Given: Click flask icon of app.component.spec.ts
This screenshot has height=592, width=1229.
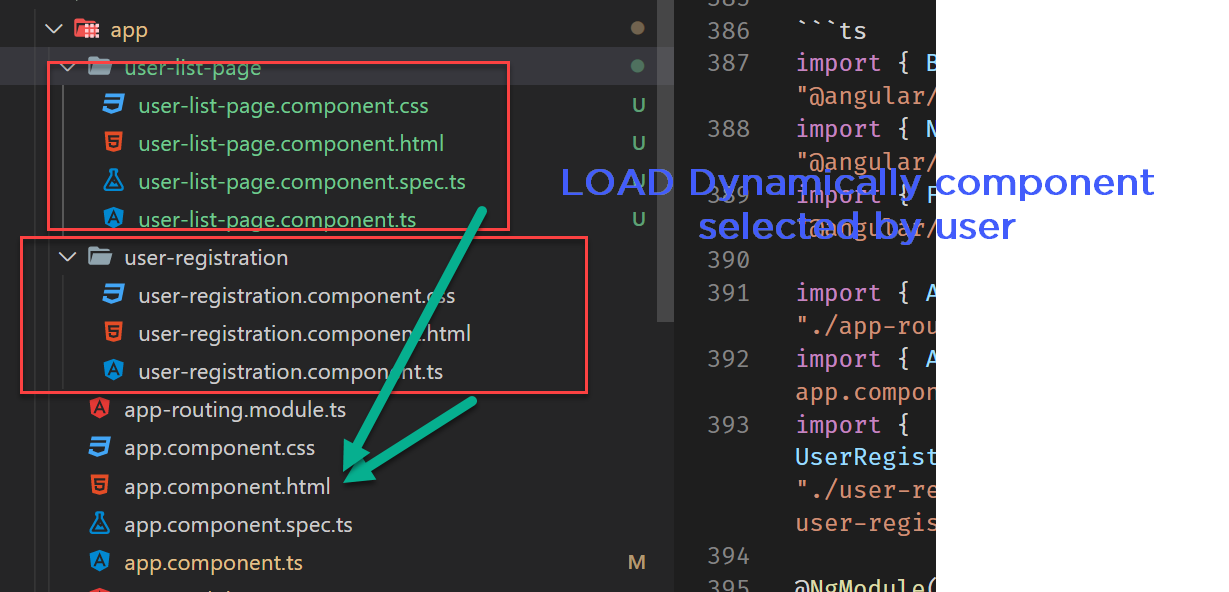Looking at the screenshot, I should 99,523.
